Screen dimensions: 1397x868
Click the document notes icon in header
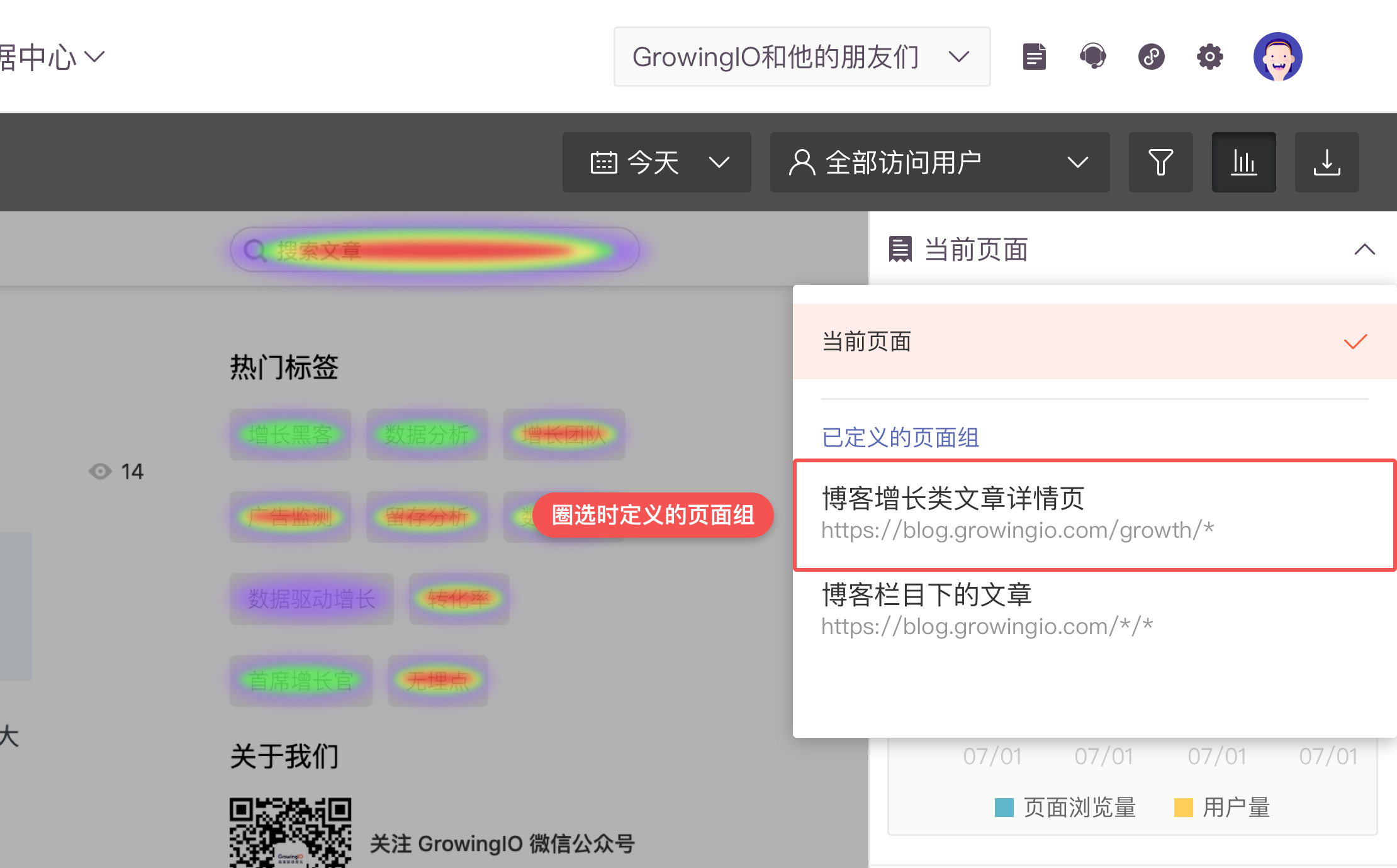(x=1034, y=57)
